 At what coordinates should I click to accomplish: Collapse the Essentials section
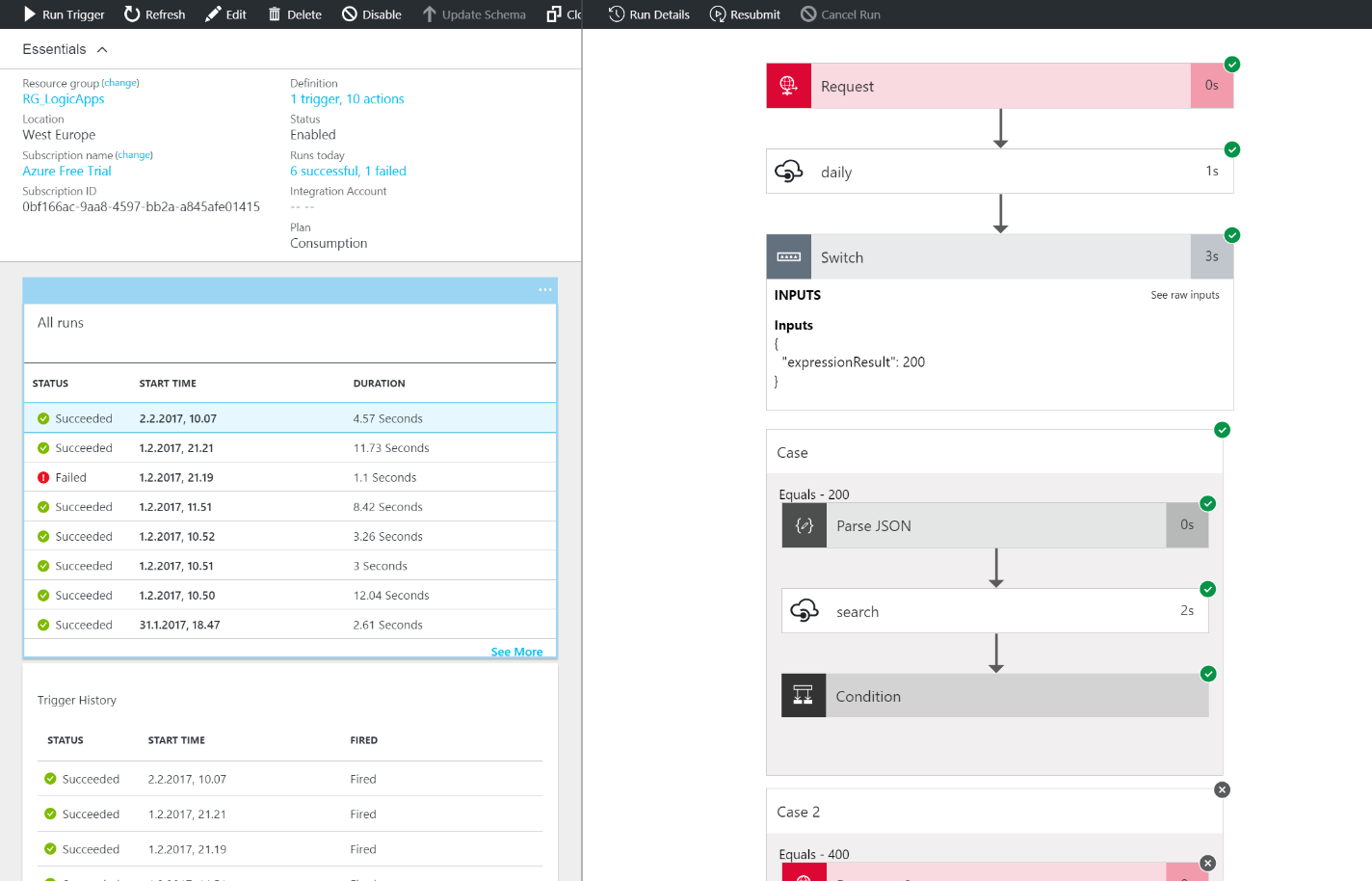click(100, 48)
